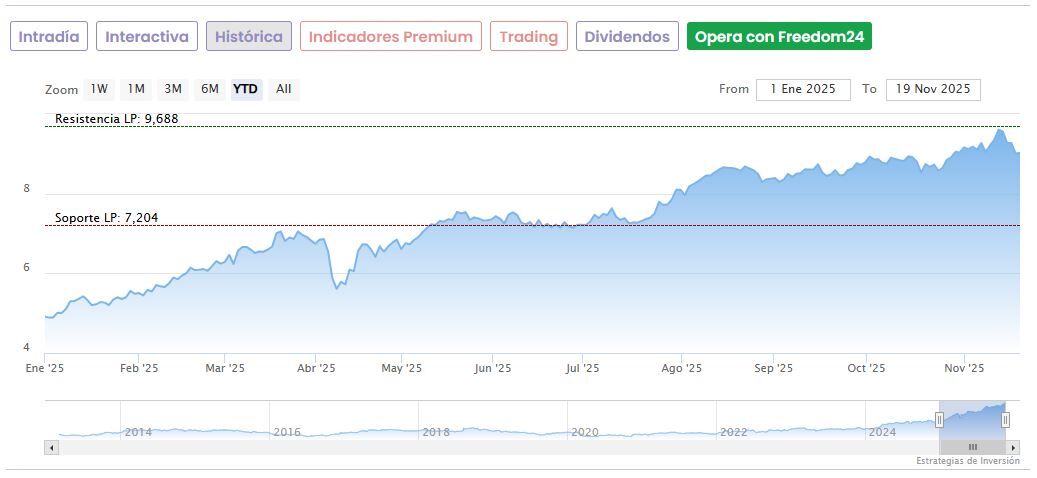This screenshot has width=1037, height=478.
Task: Go to the Trading tab
Action: pos(528,37)
